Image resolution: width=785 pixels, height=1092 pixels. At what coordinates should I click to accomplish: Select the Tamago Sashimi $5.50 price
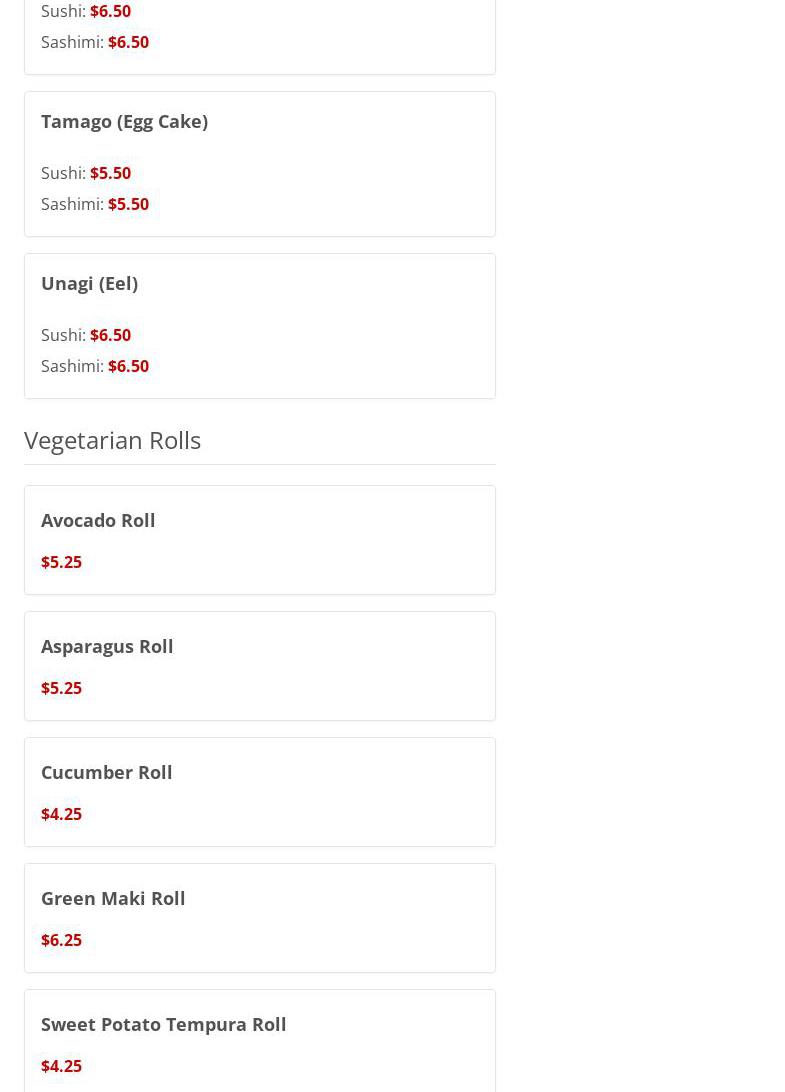(x=128, y=204)
